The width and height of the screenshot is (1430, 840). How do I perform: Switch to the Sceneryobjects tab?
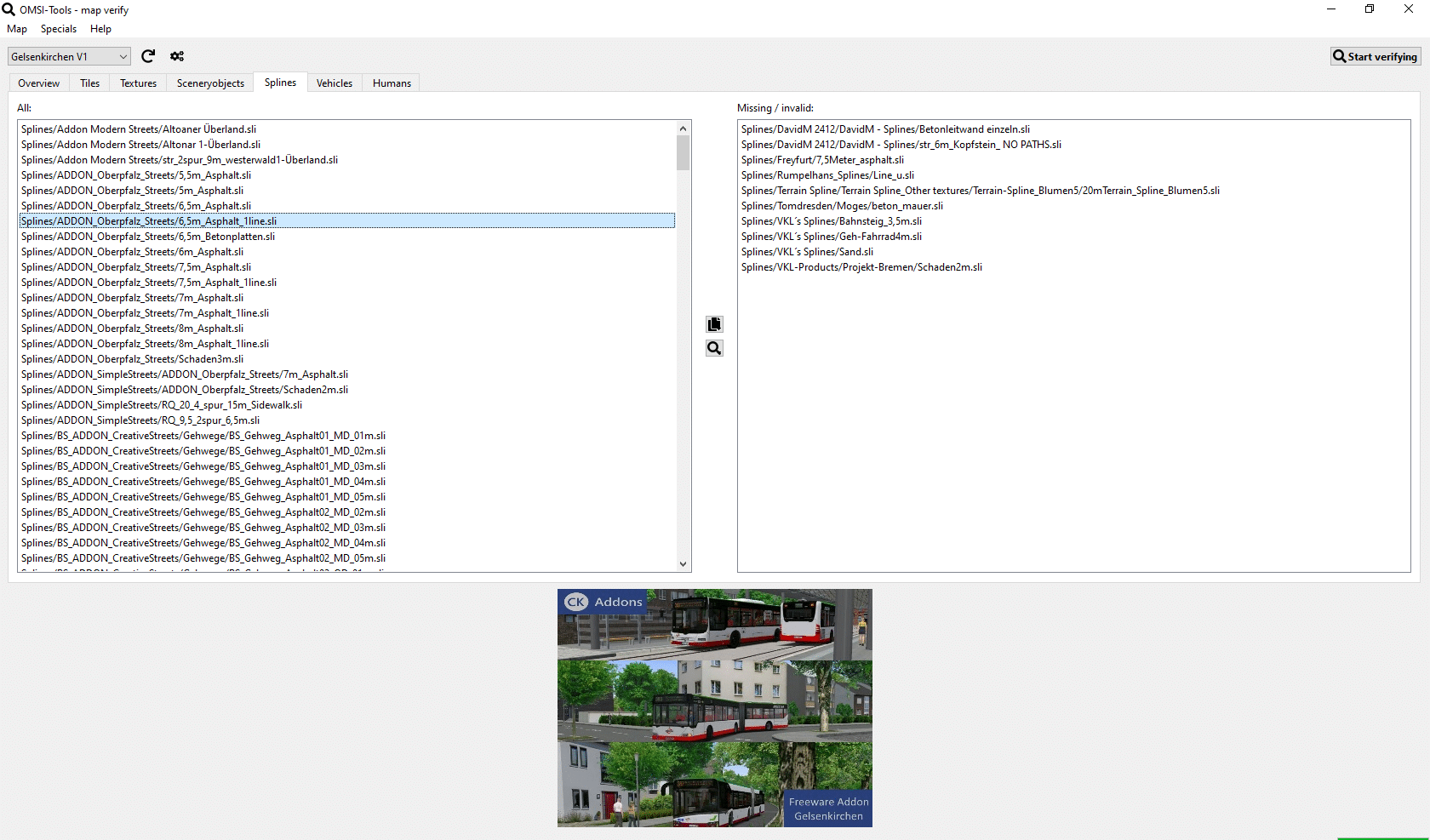tap(210, 83)
